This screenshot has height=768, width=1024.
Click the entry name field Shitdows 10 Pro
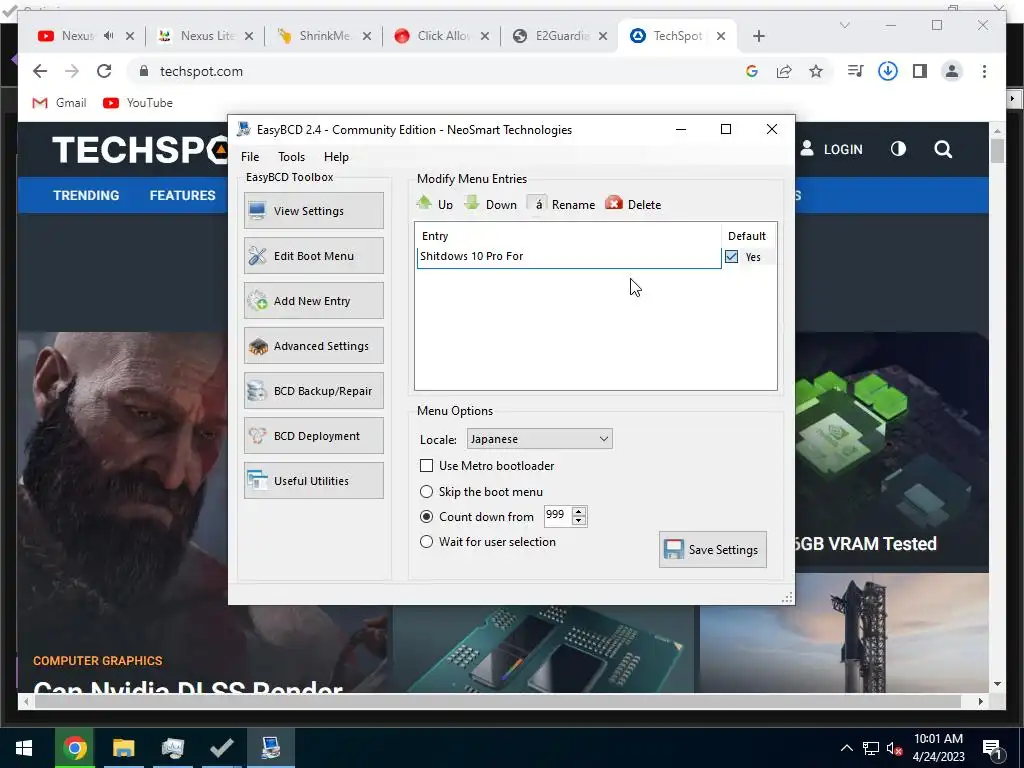pos(569,256)
